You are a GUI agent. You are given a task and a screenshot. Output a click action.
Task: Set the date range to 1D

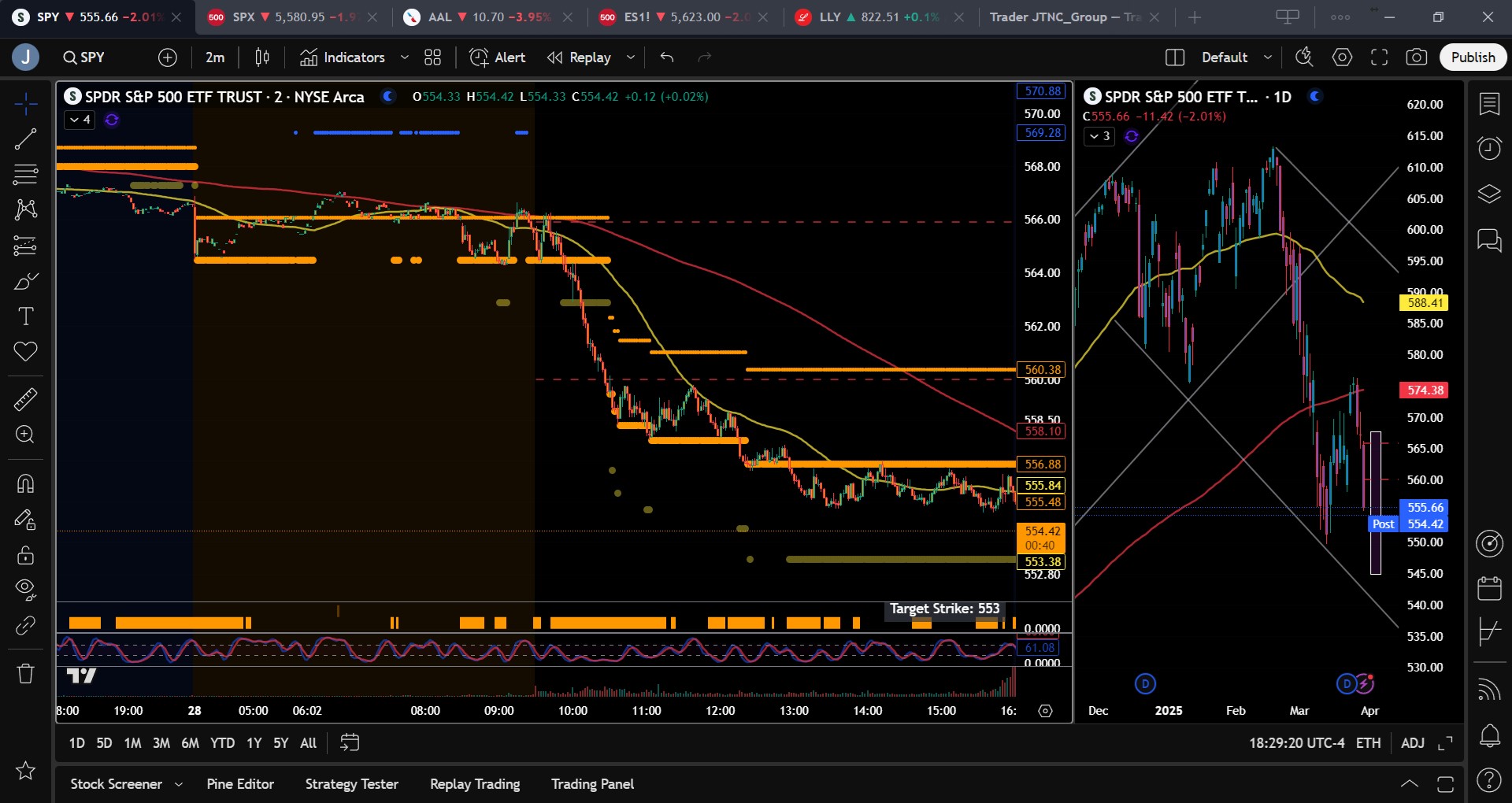[76, 743]
